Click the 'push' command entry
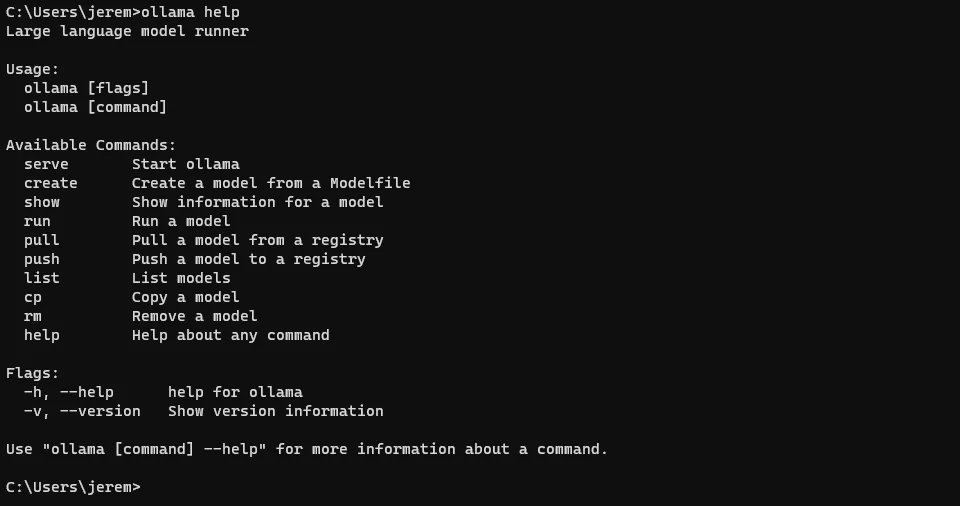The width and height of the screenshot is (960, 506). 42,259
